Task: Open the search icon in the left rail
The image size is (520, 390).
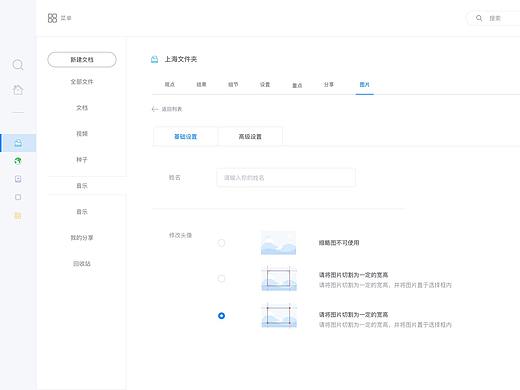Action: pyautogui.click(x=18, y=65)
